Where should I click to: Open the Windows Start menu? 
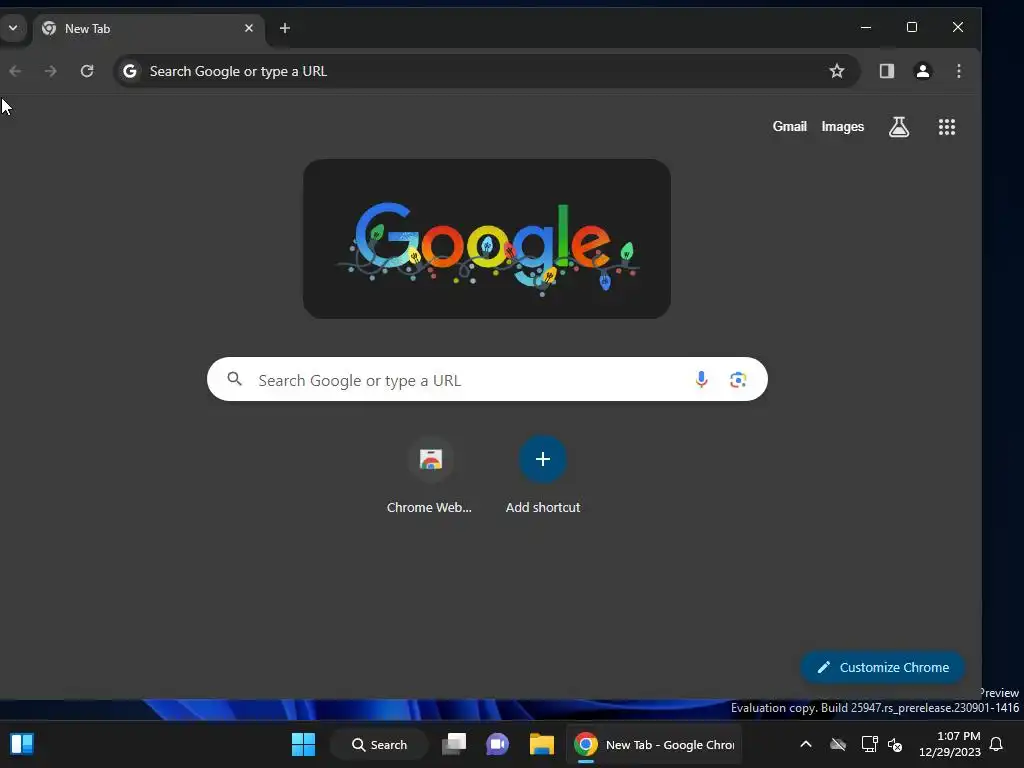[x=303, y=744]
